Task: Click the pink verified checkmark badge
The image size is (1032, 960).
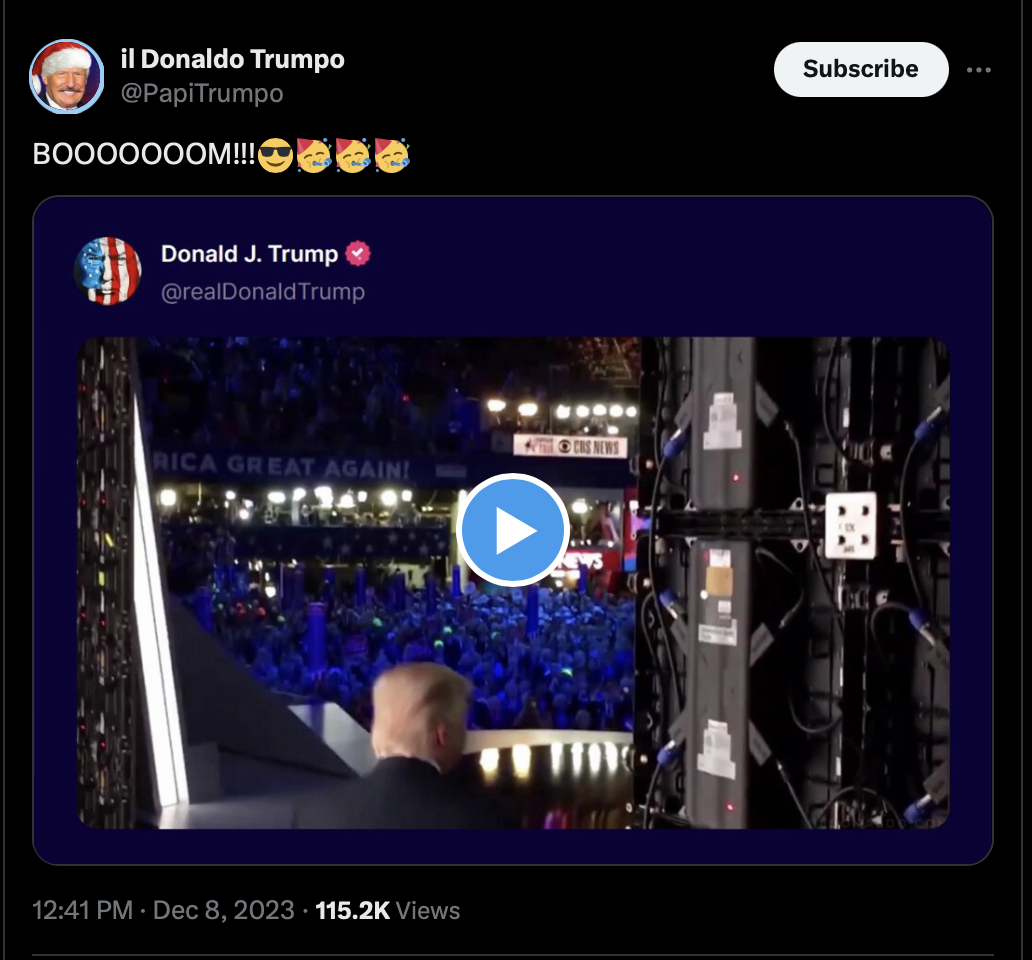Action: pyautogui.click(x=358, y=253)
